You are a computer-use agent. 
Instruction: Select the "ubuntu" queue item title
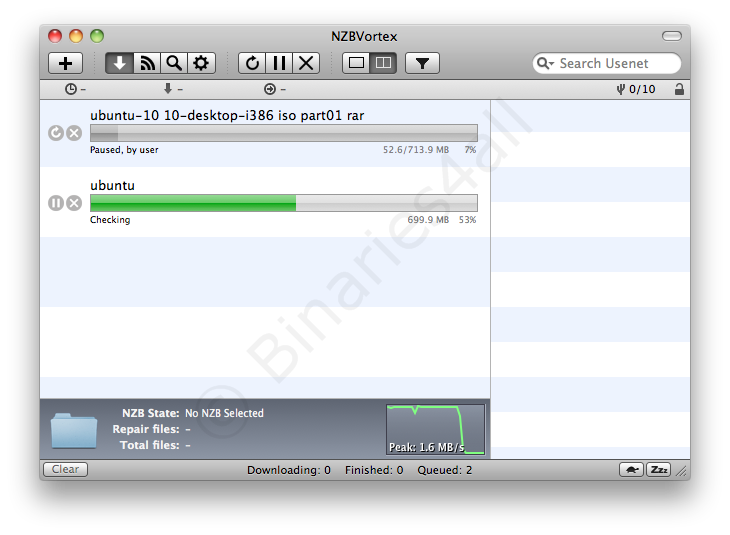[x=112, y=185]
